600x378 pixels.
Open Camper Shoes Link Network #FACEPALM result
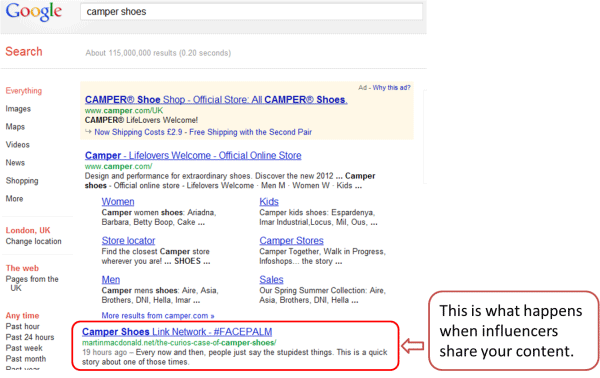177,332
